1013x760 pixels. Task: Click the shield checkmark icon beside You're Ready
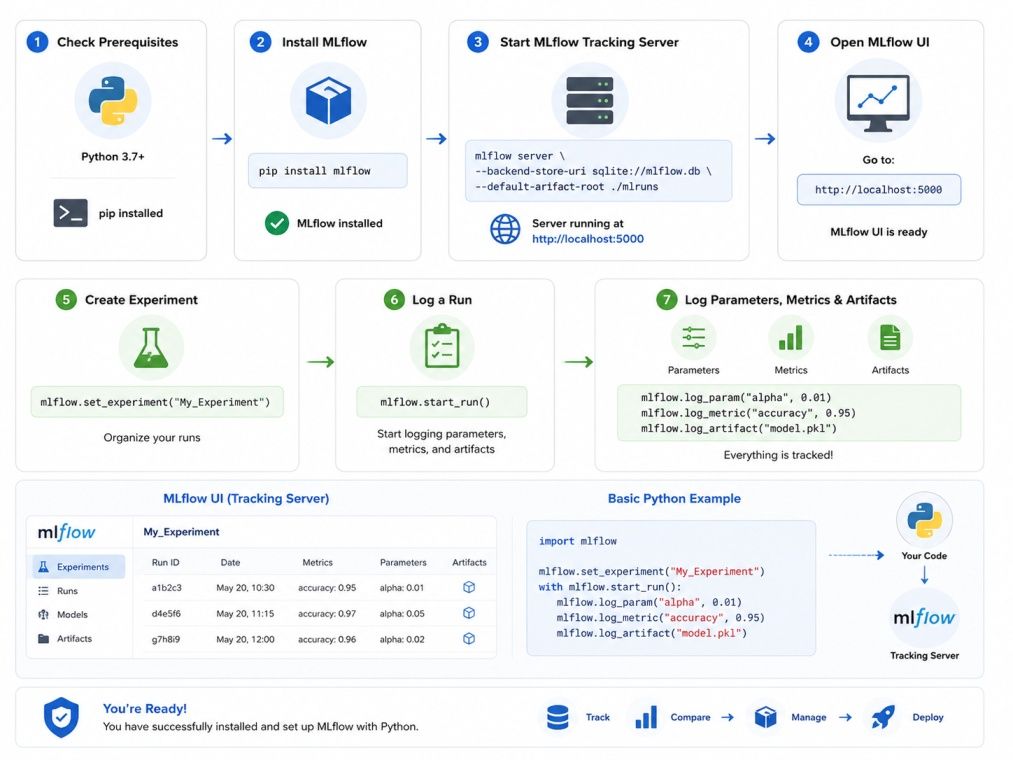click(x=61, y=717)
